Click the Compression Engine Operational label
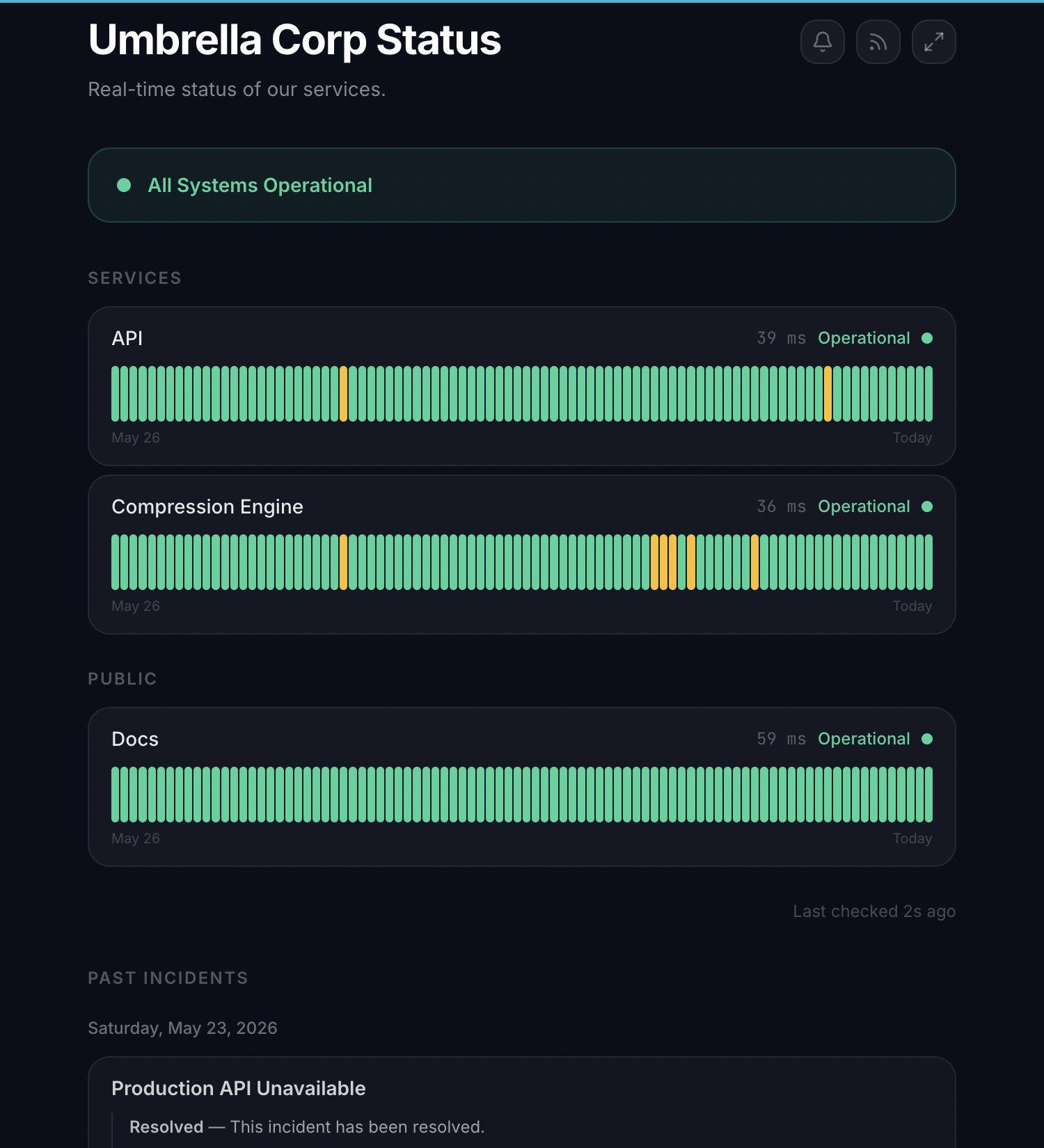The height and width of the screenshot is (1148, 1044). (x=864, y=507)
